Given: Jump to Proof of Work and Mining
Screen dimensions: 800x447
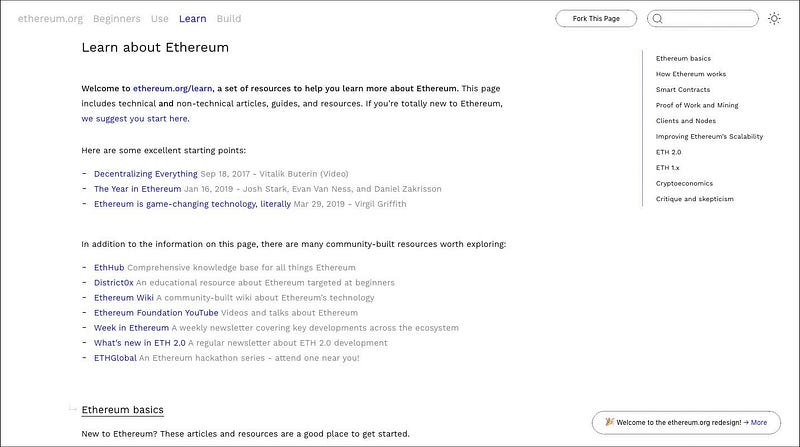Looking at the screenshot, I should tap(697, 105).
